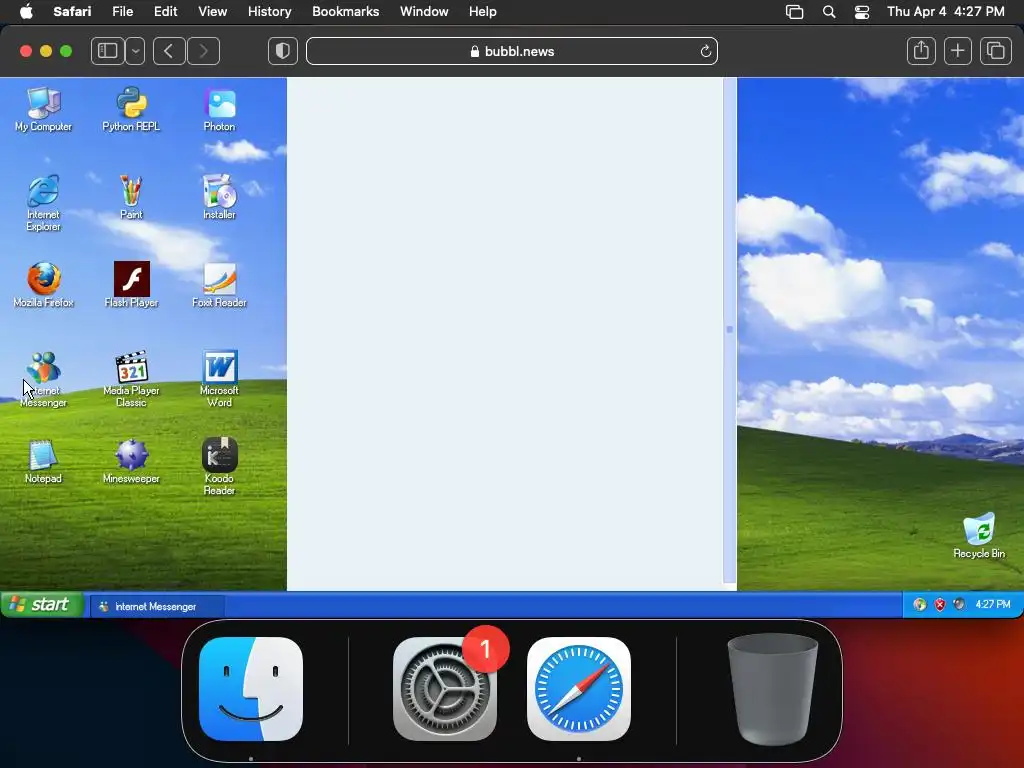Screen dimensions: 1024x768
Task: Toggle the Safari sidebar button
Action: click(x=108, y=51)
